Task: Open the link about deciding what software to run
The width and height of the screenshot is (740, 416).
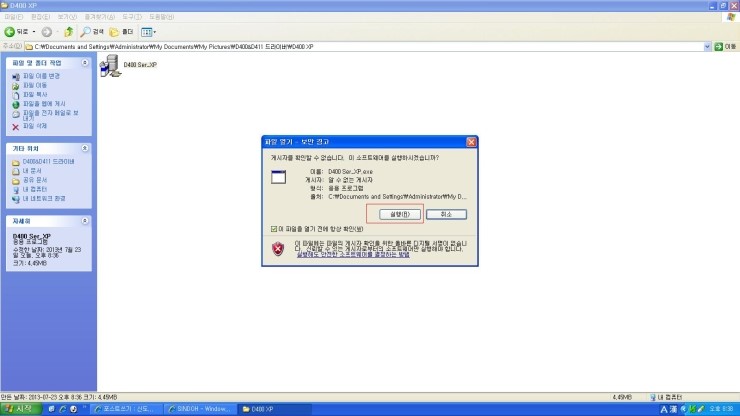Action: pyautogui.click(x=353, y=255)
